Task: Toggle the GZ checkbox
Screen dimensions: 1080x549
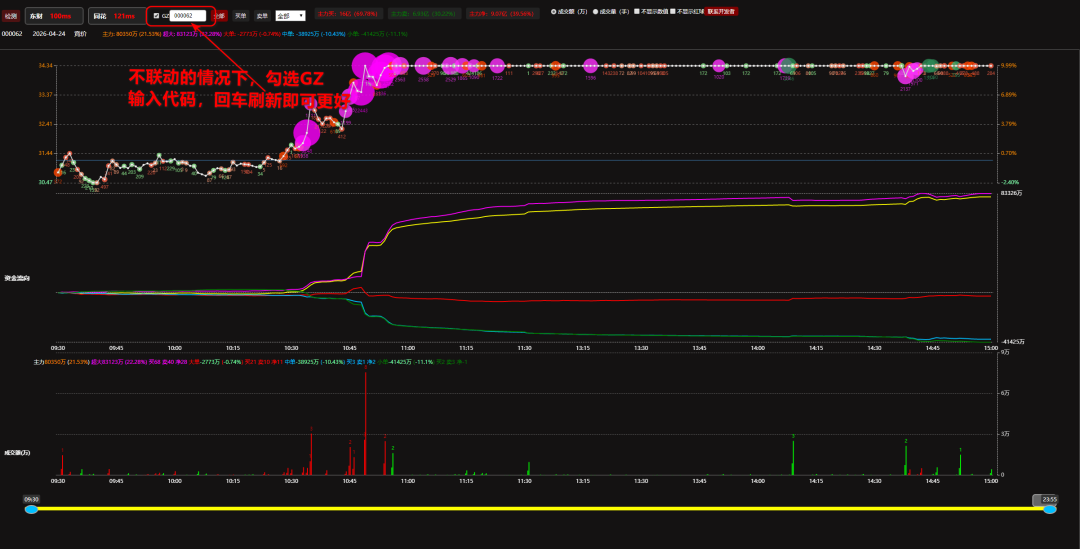Action: (x=156, y=16)
